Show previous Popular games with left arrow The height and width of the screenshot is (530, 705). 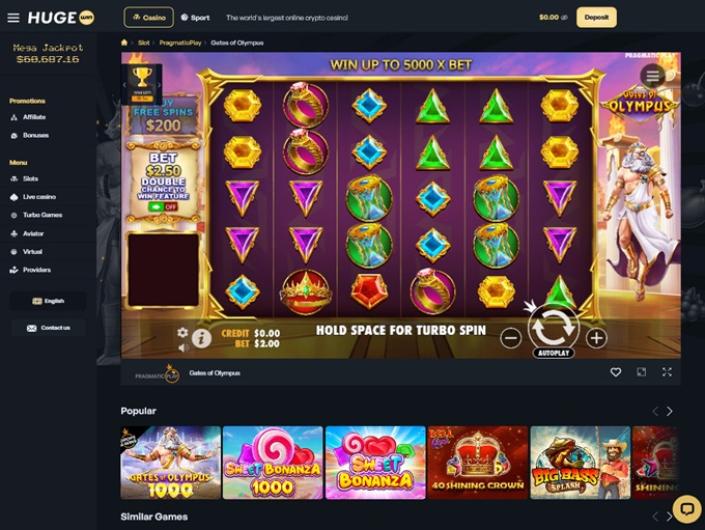655,411
